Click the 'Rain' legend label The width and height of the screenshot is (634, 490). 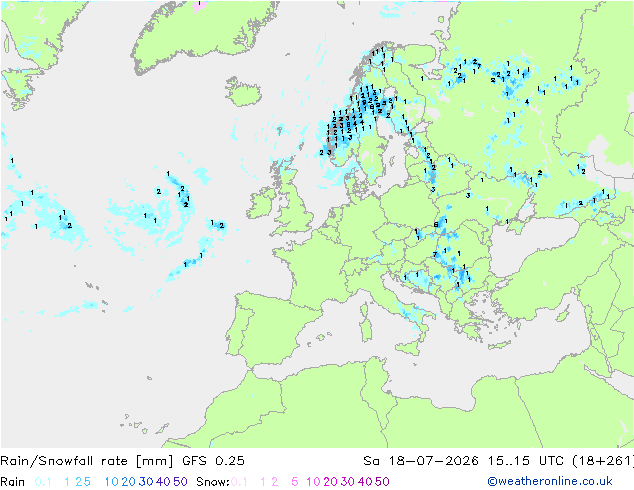pos(13,482)
